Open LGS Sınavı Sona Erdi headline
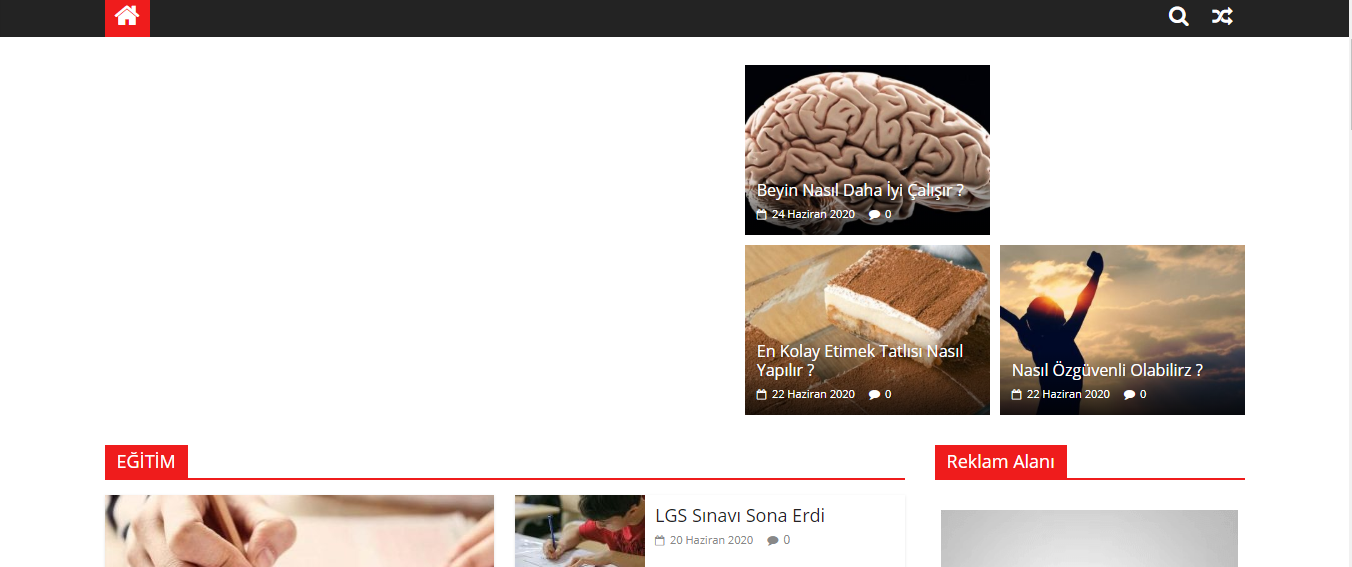The height and width of the screenshot is (567, 1352). coord(740,516)
